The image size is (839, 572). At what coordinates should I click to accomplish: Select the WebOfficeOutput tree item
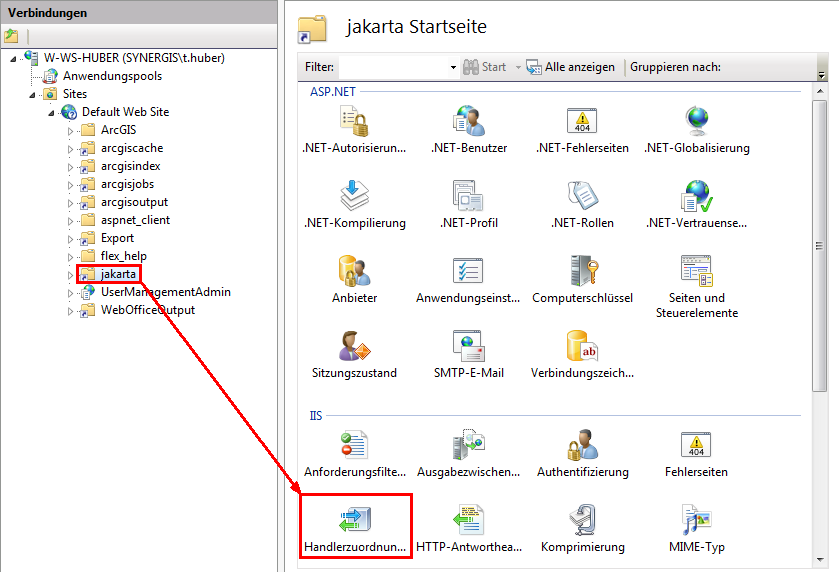(148, 310)
